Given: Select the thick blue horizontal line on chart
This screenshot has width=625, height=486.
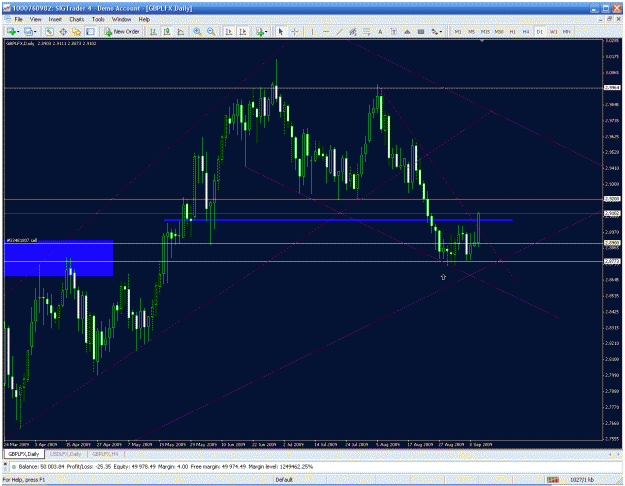Looking at the screenshot, I should 338,220.
